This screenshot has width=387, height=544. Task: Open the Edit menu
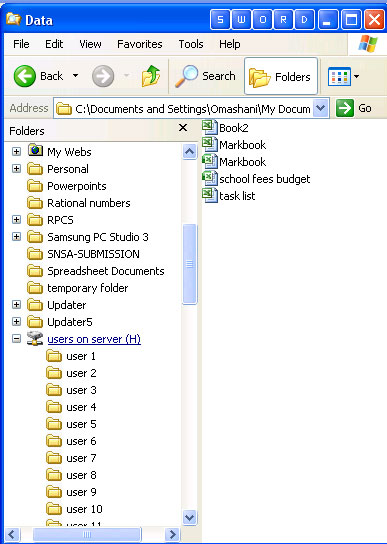pos(54,44)
